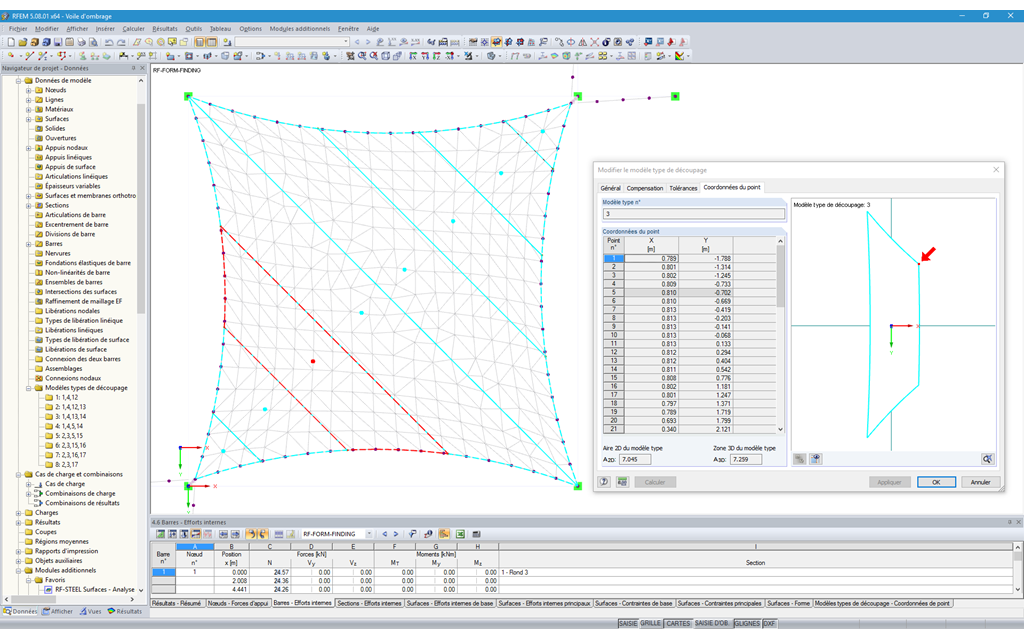Go to next table using the right arrow icon
The image size is (1024, 640).
click(396, 534)
